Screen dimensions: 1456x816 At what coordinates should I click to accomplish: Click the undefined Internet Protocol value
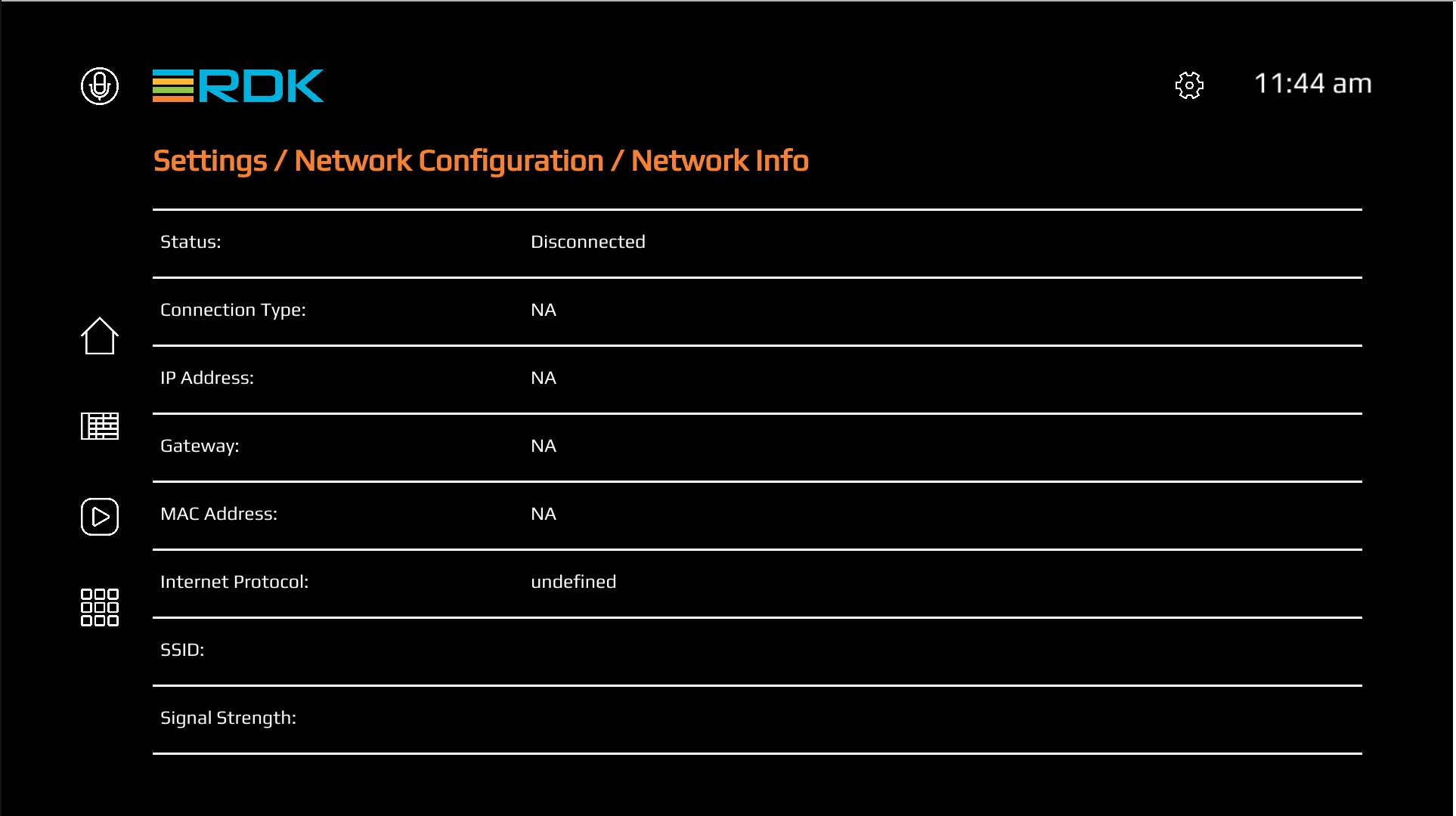(x=573, y=582)
